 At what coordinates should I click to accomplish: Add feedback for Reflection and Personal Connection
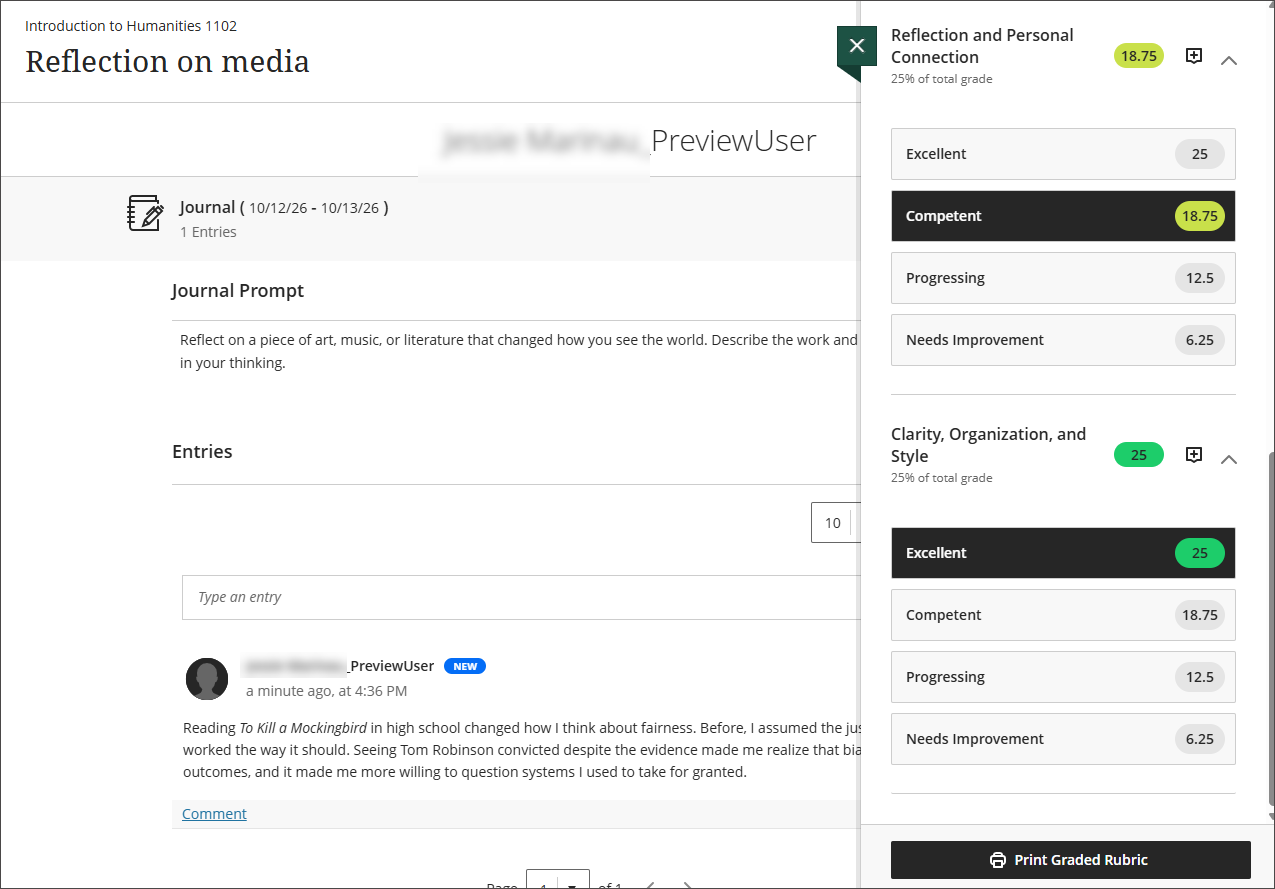(1193, 56)
